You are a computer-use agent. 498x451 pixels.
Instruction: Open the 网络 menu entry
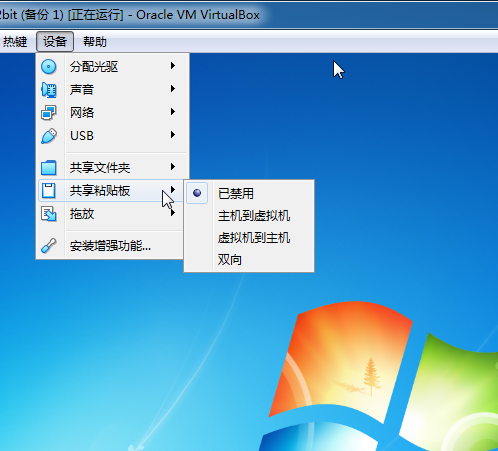coord(112,113)
